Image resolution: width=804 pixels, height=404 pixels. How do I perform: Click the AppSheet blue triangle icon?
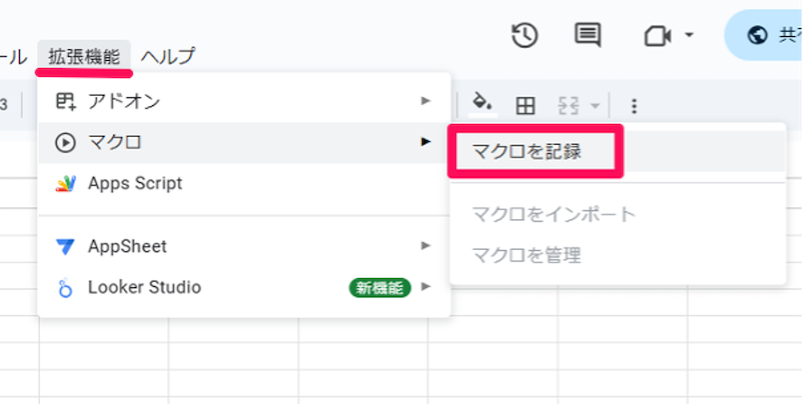[x=65, y=247]
